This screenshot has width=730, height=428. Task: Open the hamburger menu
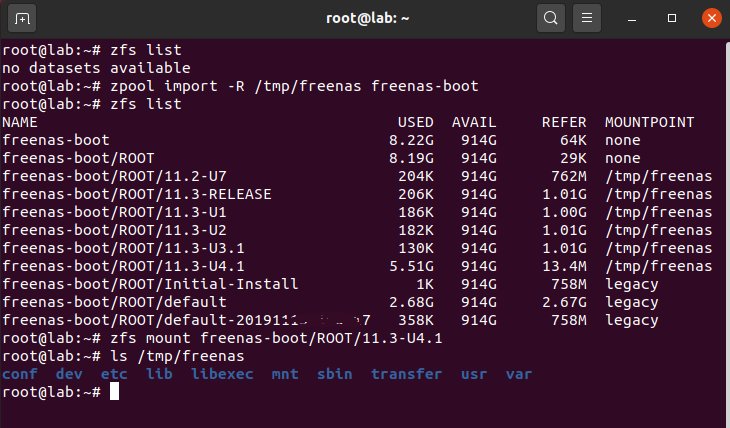click(588, 18)
